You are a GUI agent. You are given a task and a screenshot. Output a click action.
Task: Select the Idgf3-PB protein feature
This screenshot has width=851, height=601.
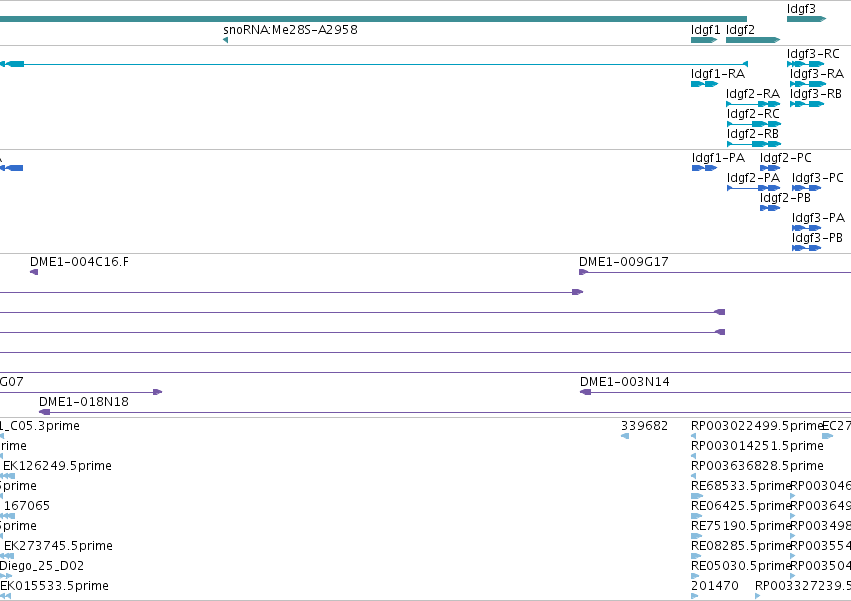[806, 248]
